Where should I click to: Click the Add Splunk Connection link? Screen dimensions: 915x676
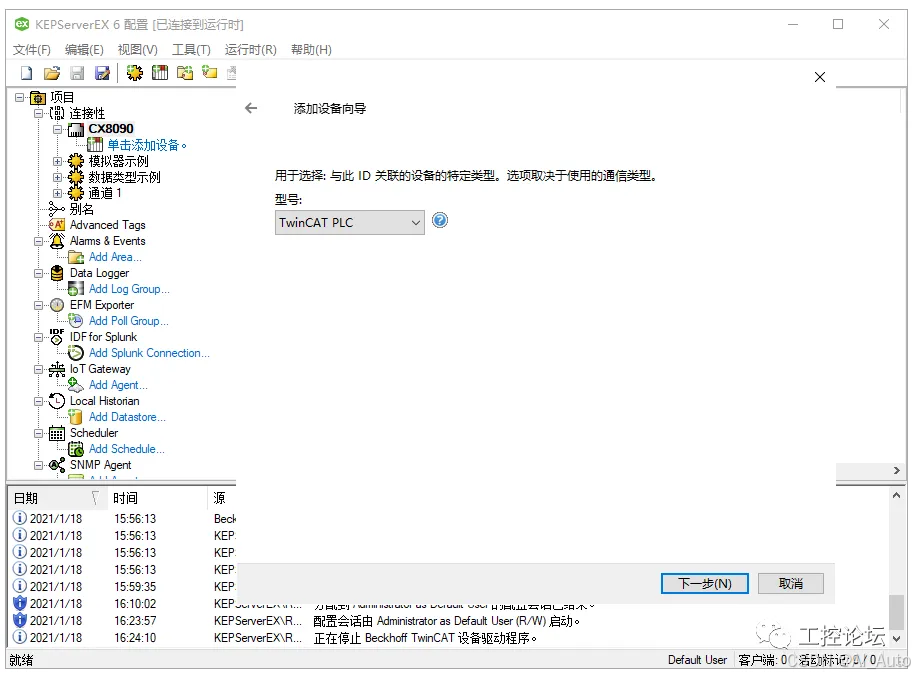coord(149,353)
